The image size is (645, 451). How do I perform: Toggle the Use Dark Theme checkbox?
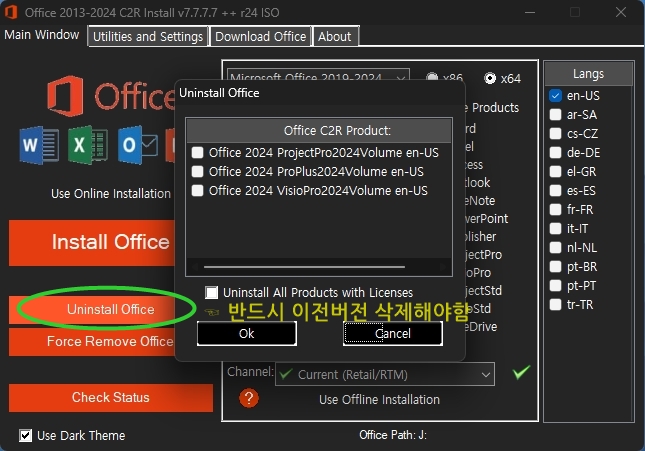point(26,435)
